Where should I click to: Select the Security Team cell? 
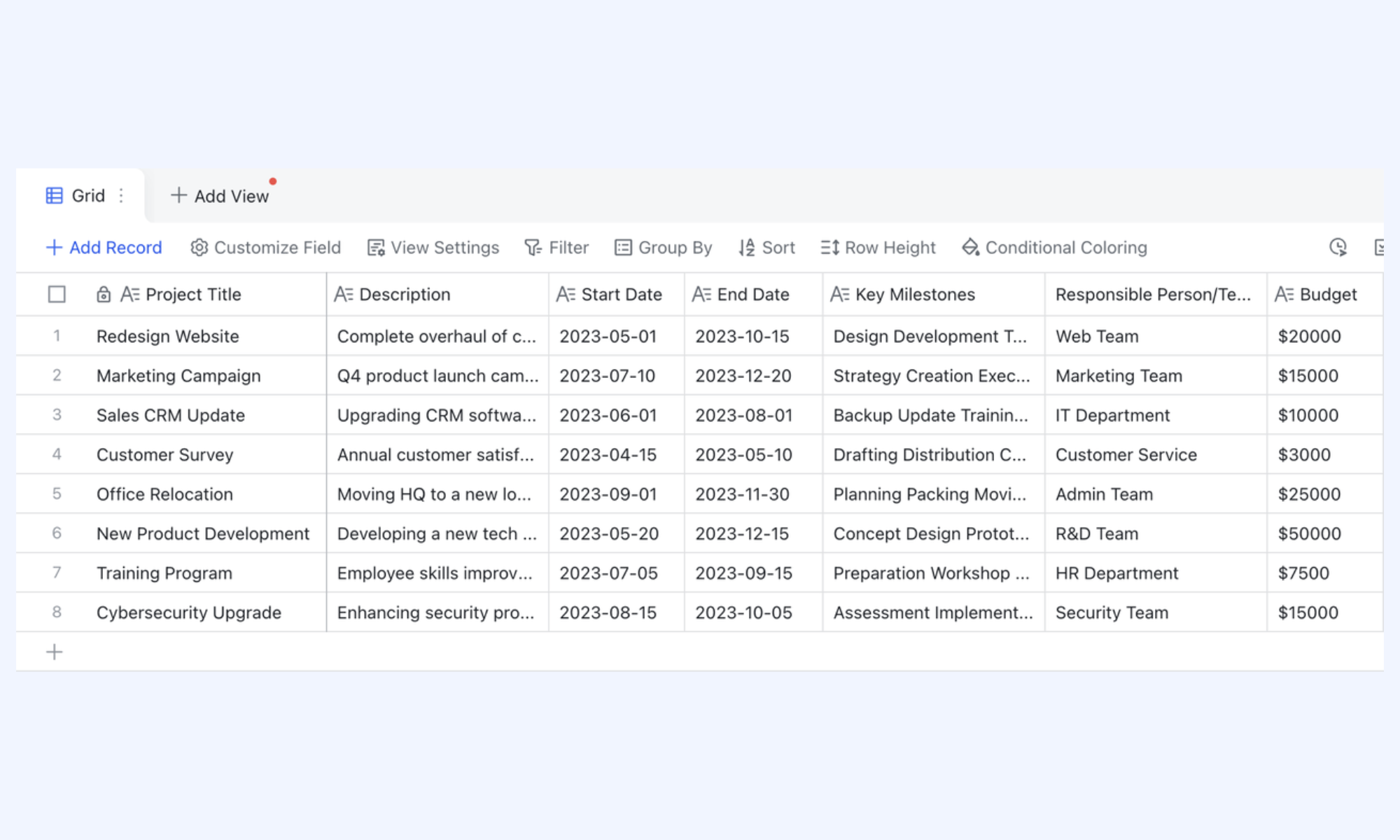tap(1156, 612)
